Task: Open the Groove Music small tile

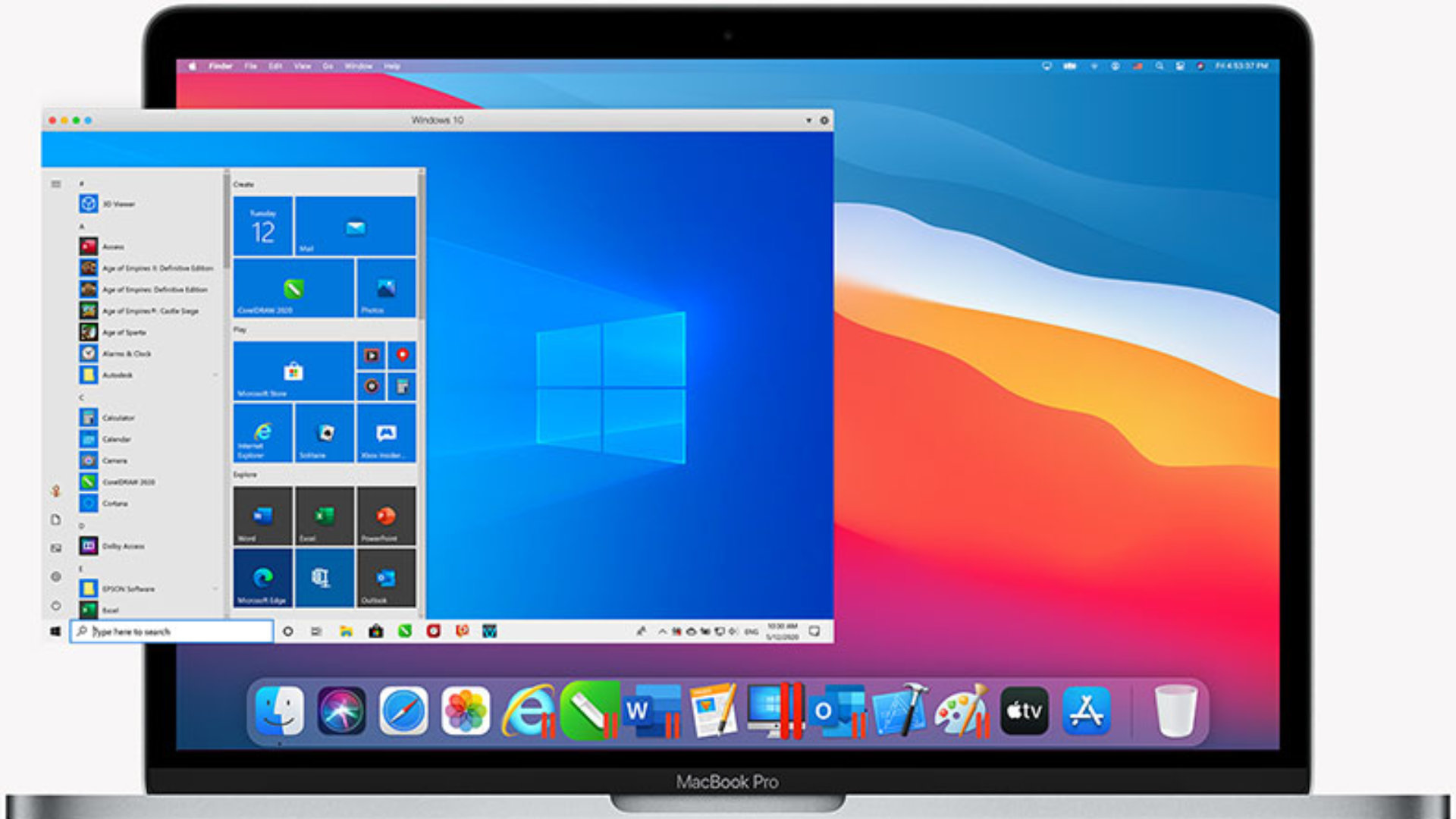Action: 371,387
